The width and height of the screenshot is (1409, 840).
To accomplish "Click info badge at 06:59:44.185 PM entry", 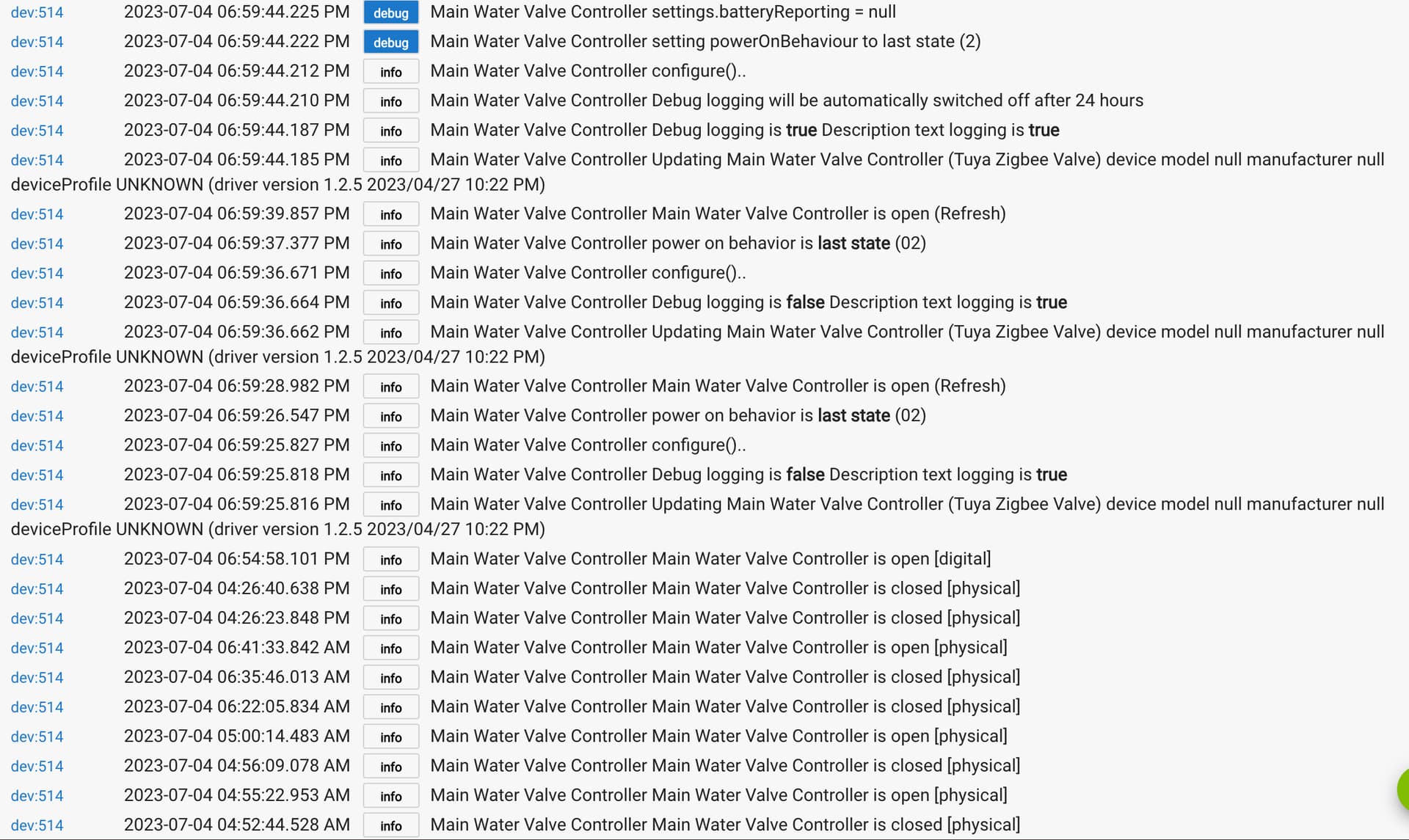I will pos(390,160).
